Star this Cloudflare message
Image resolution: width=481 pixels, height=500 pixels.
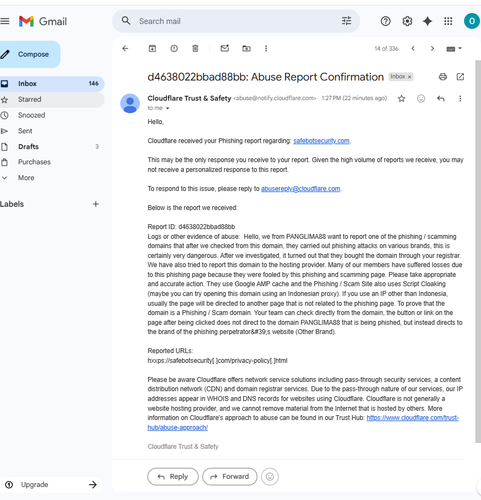[x=402, y=99]
